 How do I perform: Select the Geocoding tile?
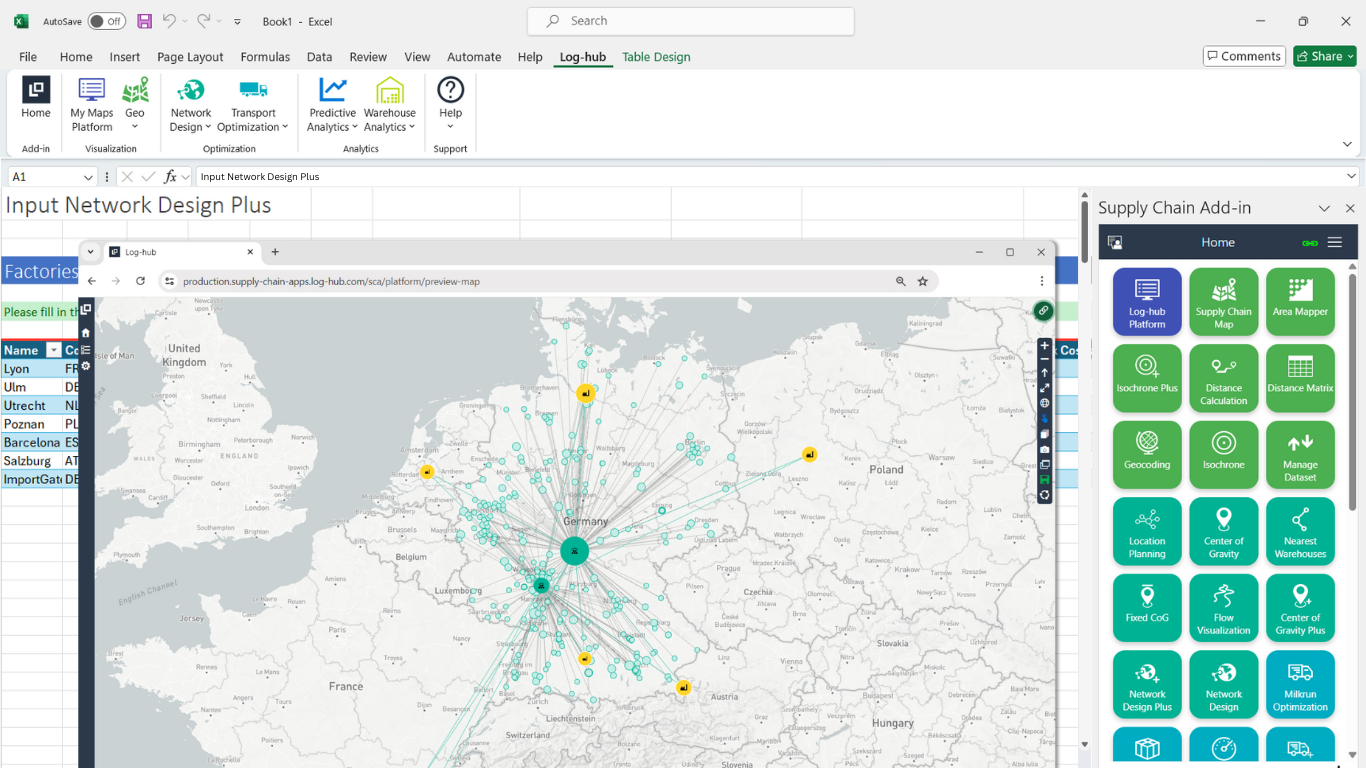coord(1147,455)
